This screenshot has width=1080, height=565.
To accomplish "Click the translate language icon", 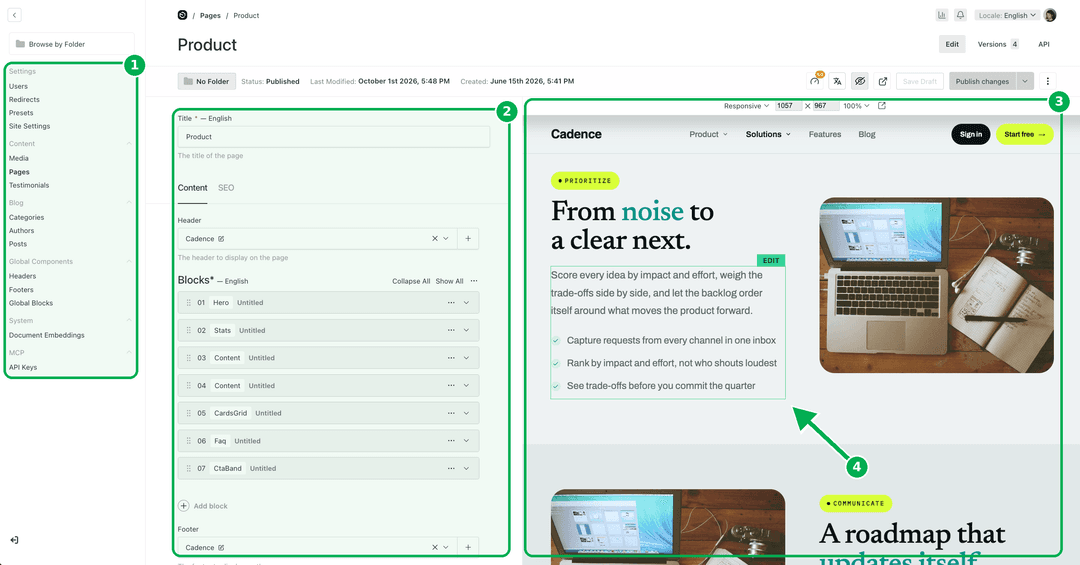I will (838, 81).
